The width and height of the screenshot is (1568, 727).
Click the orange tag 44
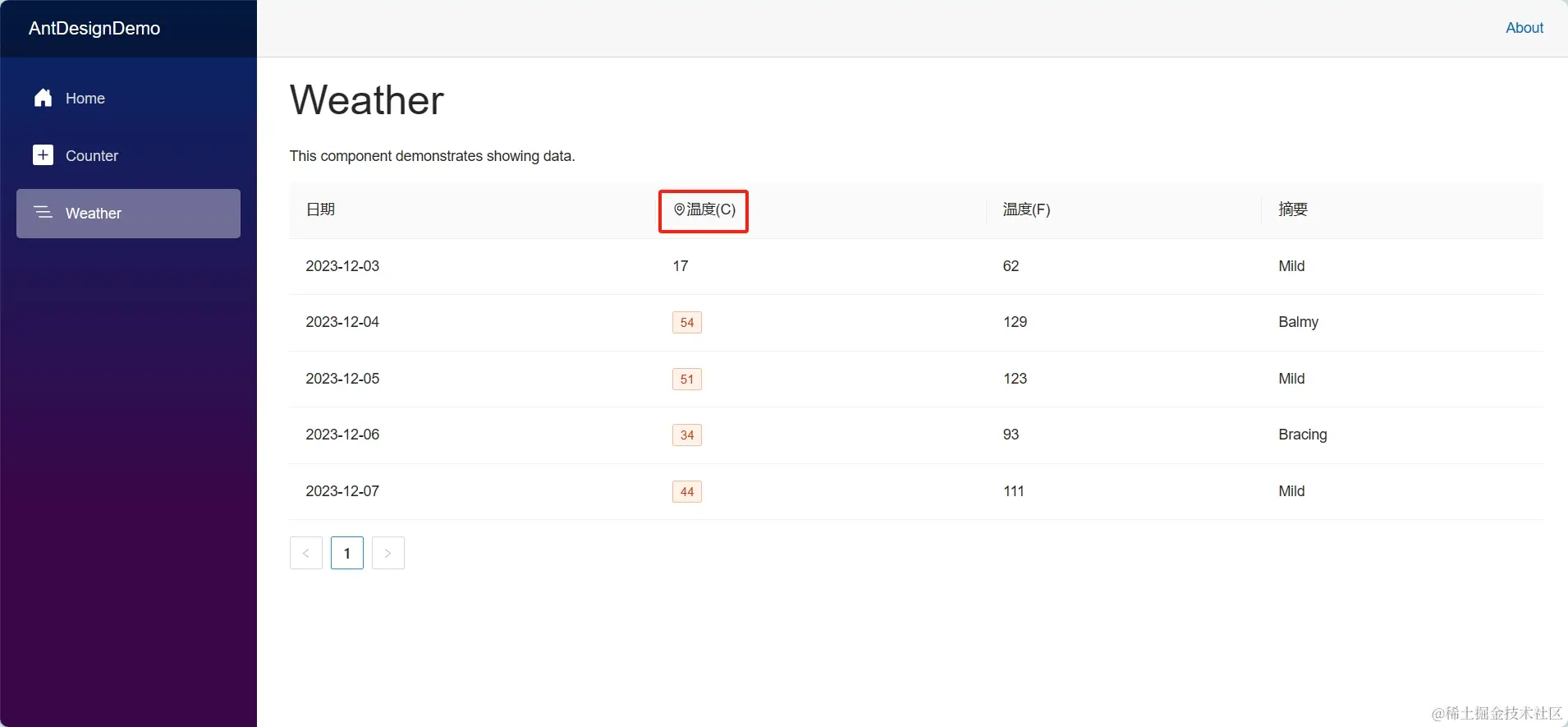pyautogui.click(x=687, y=491)
